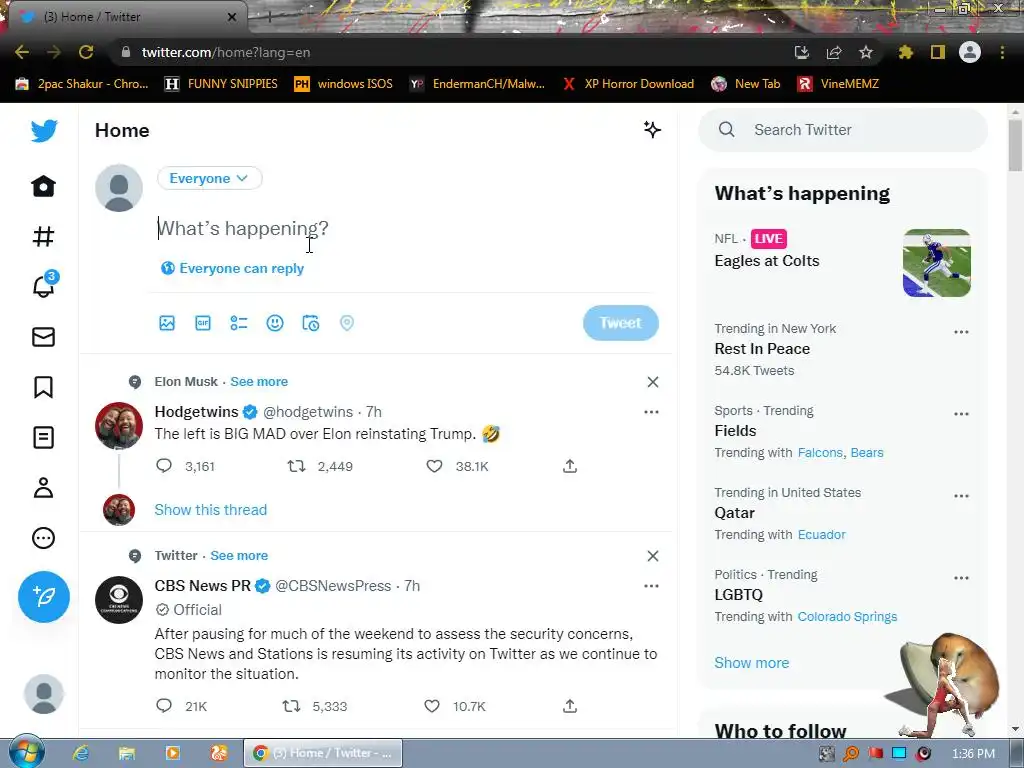Open the Falcons trending link
Screen dimensions: 1024x768
[820, 453]
